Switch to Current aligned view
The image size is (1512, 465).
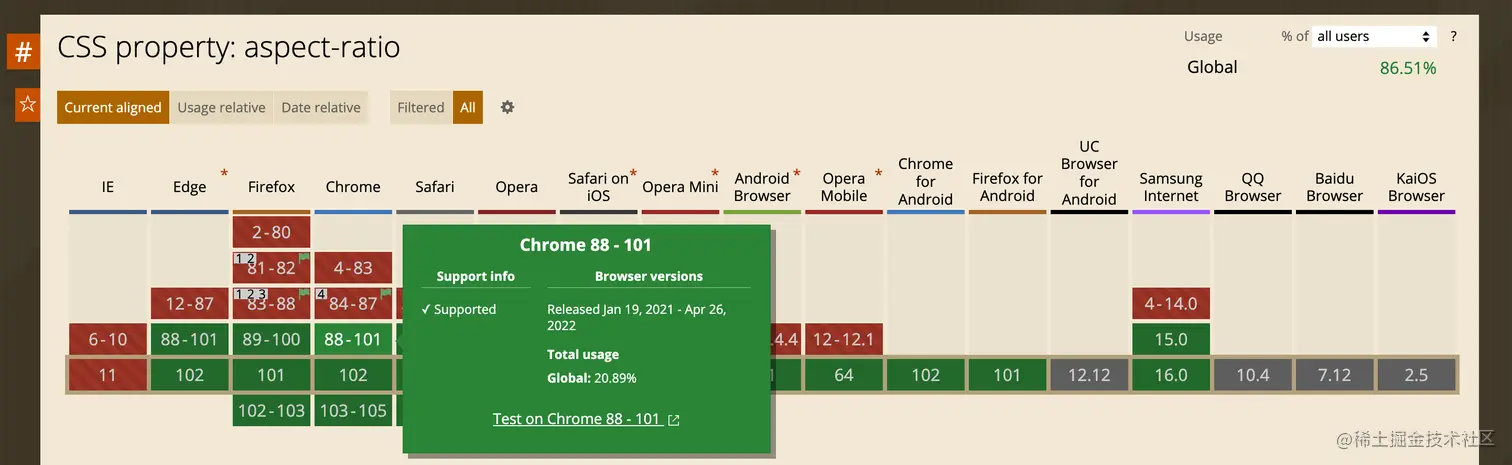click(x=112, y=107)
